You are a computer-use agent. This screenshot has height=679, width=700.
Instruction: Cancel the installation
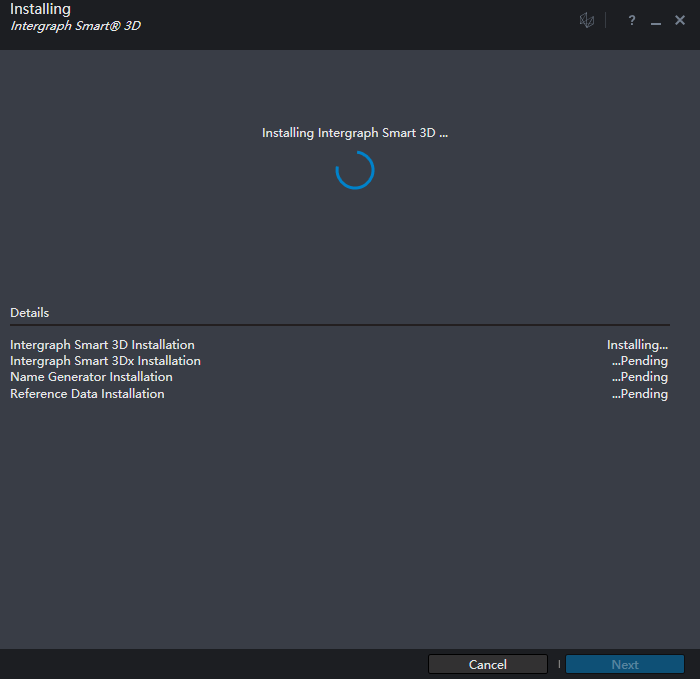pos(488,664)
